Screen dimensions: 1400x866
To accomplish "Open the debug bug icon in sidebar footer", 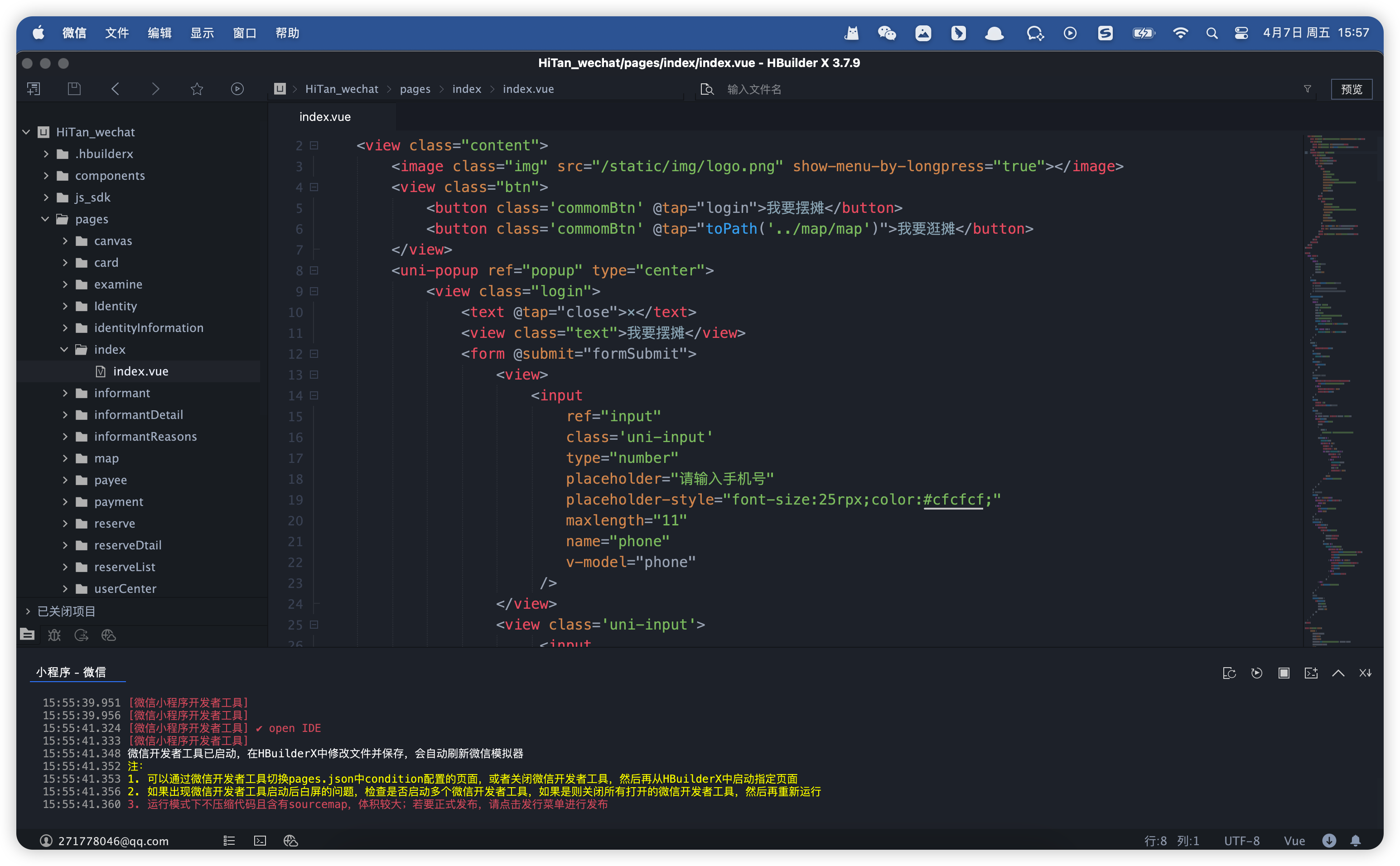I will coord(54,634).
